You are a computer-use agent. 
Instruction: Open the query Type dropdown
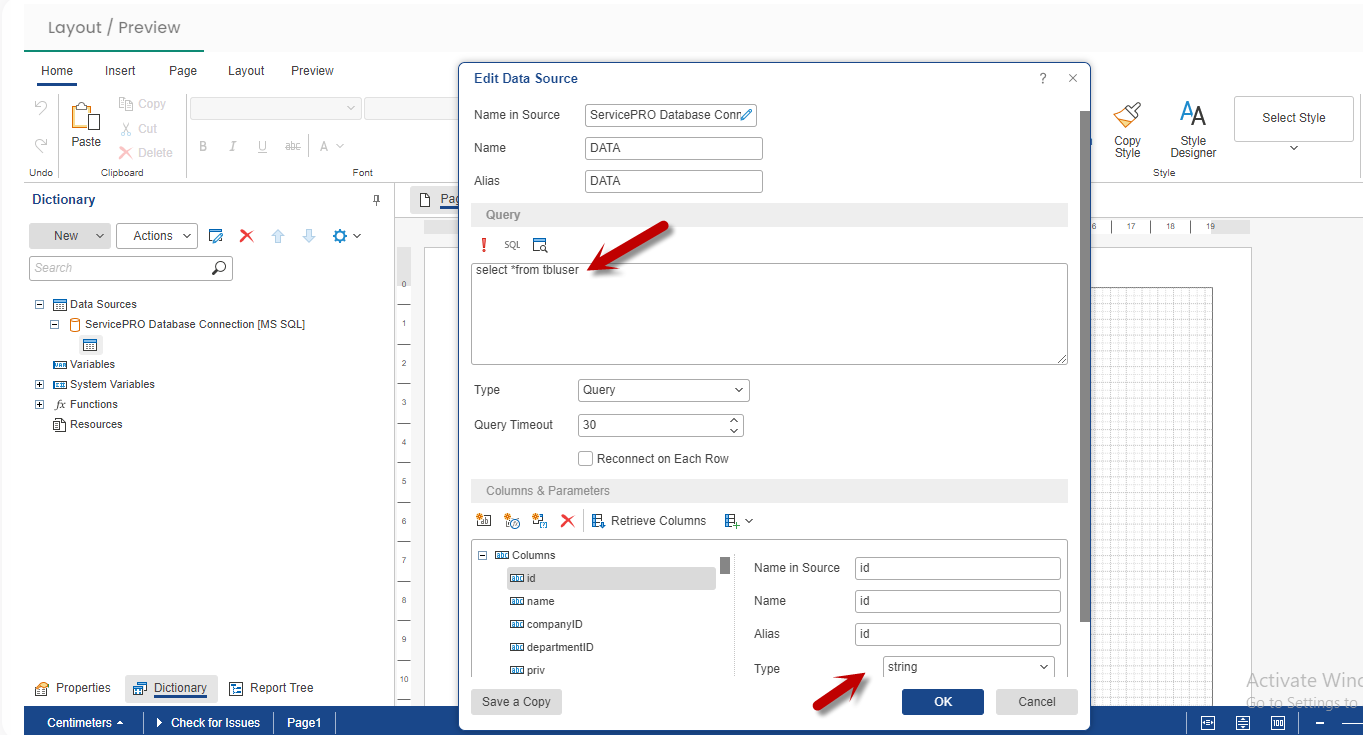tap(663, 390)
